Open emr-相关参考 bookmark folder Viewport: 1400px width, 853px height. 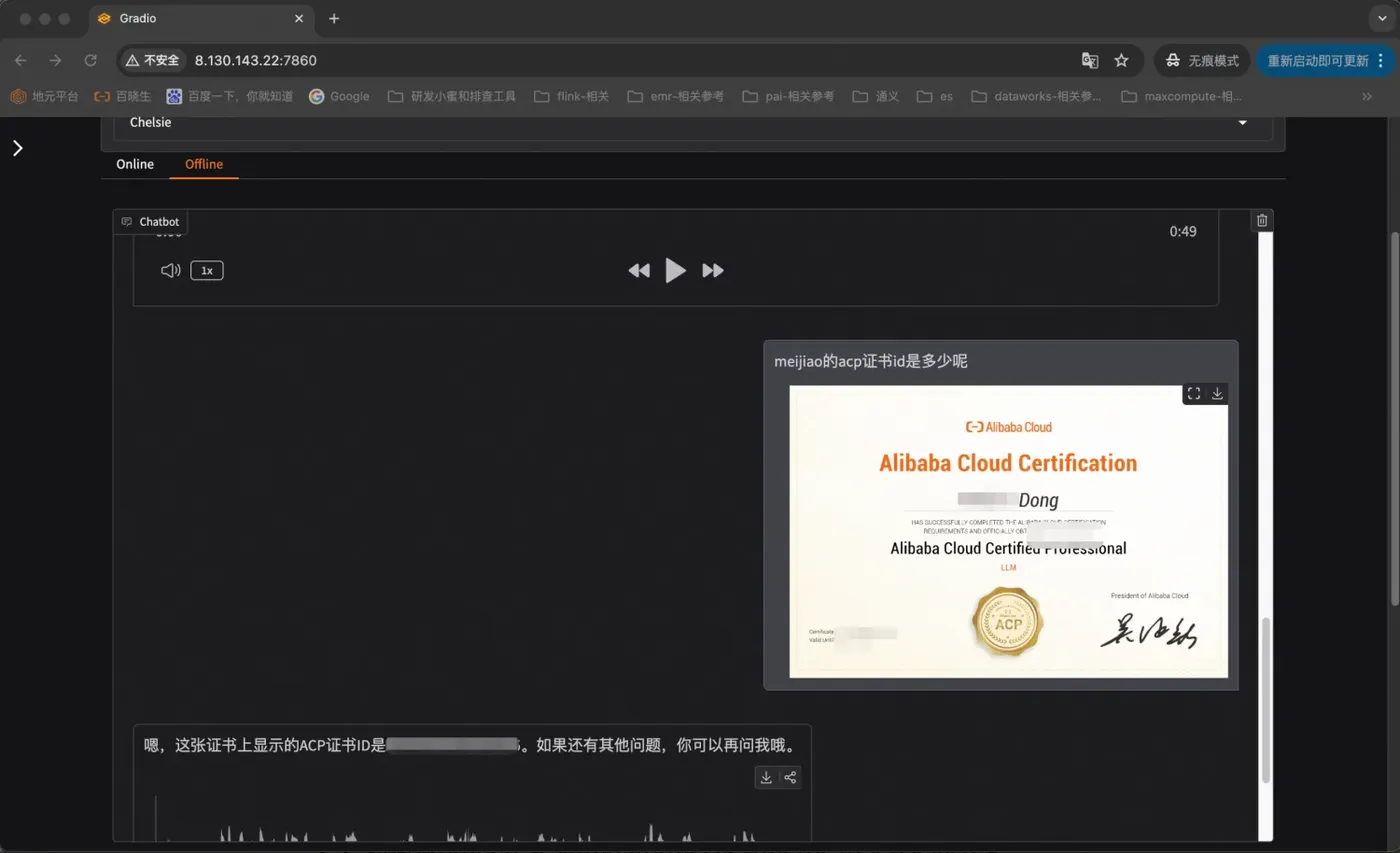coord(675,96)
